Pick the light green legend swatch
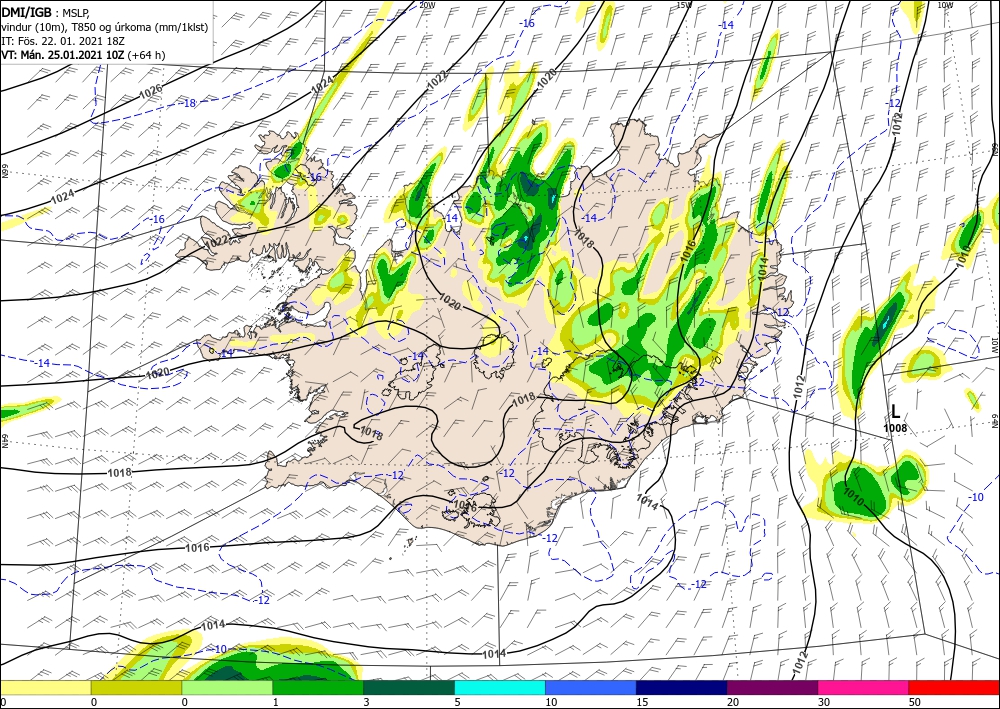 pos(227,687)
